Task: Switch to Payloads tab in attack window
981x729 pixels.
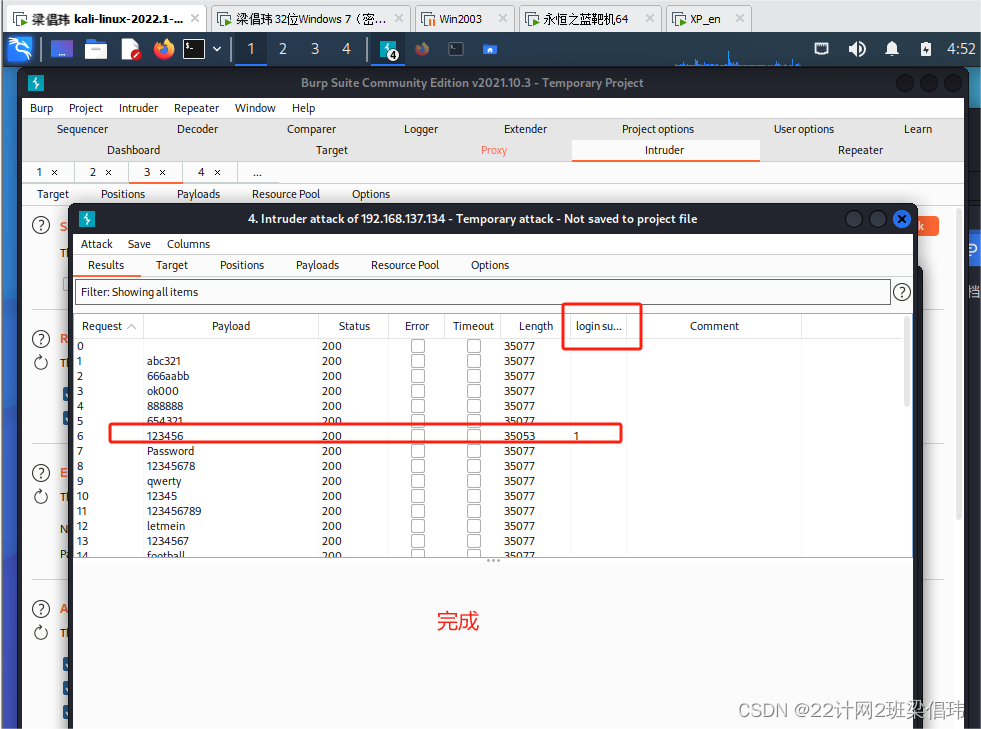Action: pyautogui.click(x=317, y=265)
